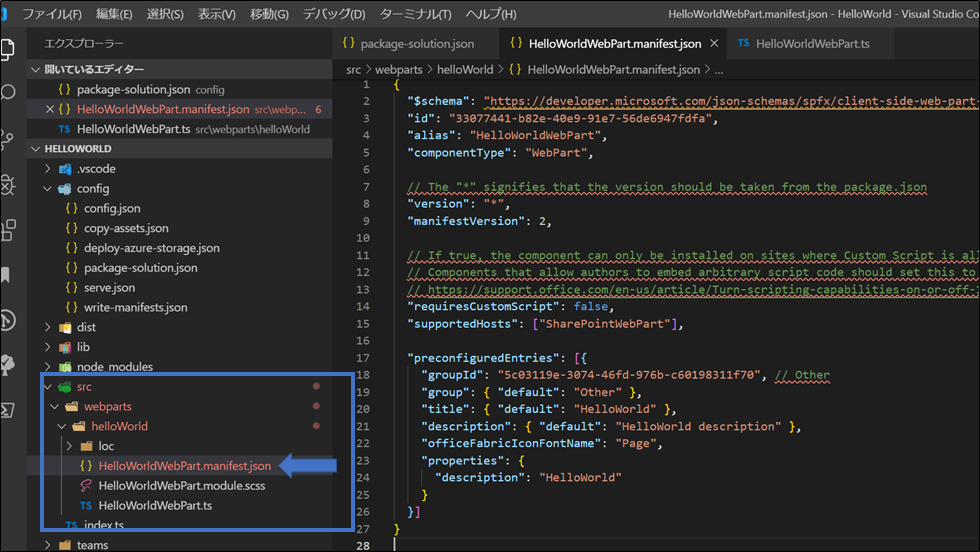Open the ターミナル(T) menu
This screenshot has width=980, height=552.
[416, 14]
